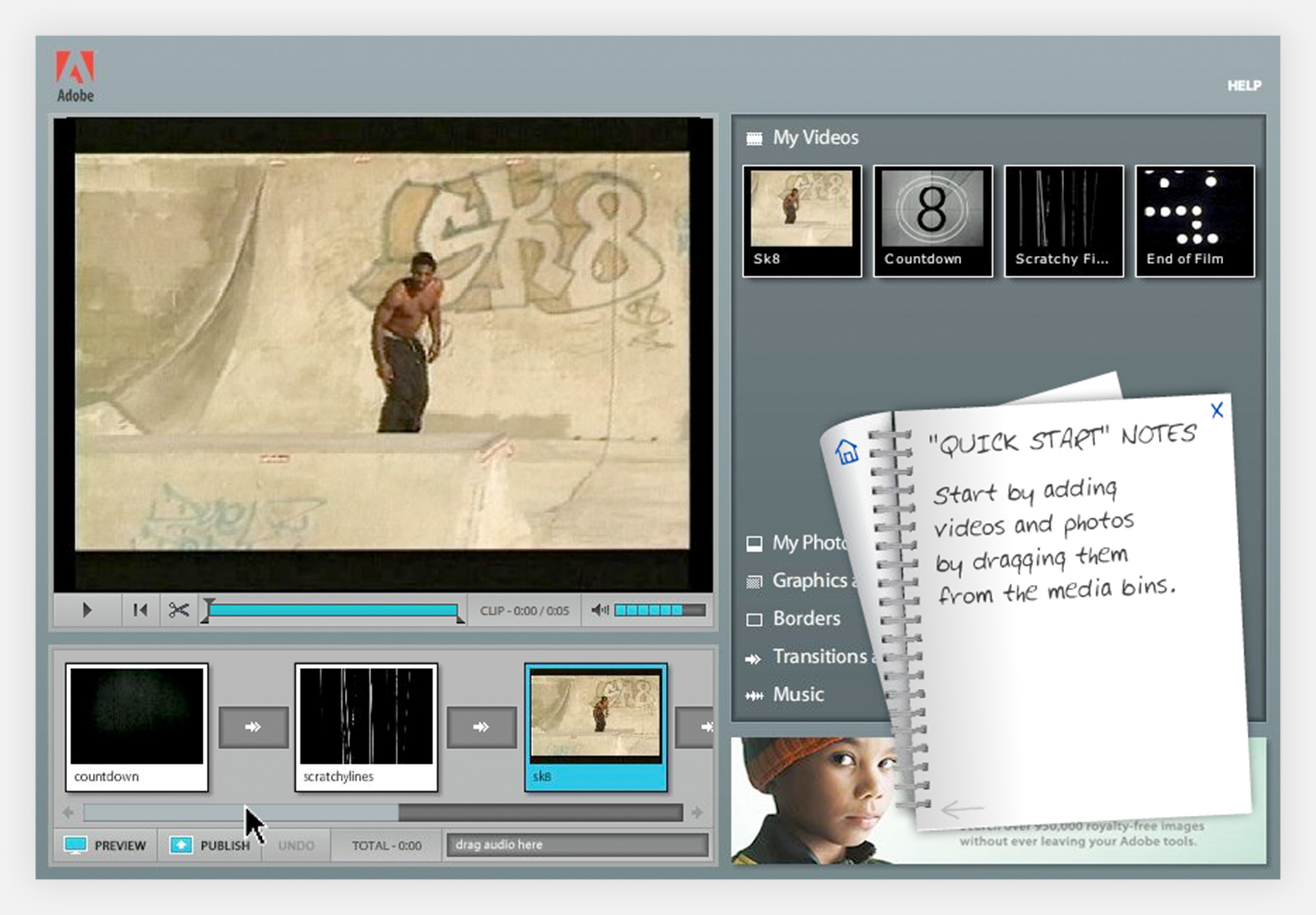Click transition between countdown and scratchylines
1316x915 pixels.
click(x=253, y=727)
